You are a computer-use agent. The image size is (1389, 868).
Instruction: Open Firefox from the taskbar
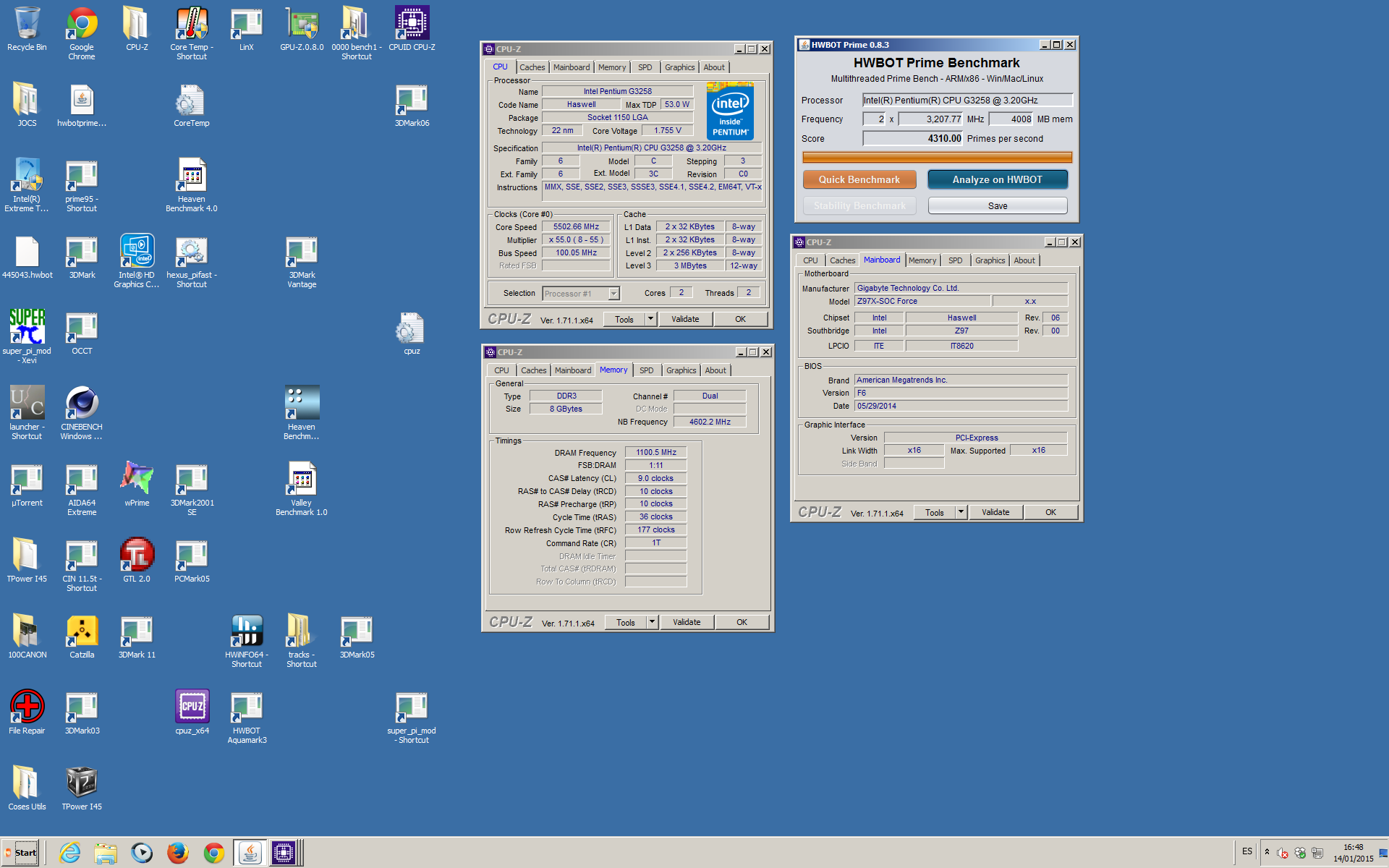177,853
